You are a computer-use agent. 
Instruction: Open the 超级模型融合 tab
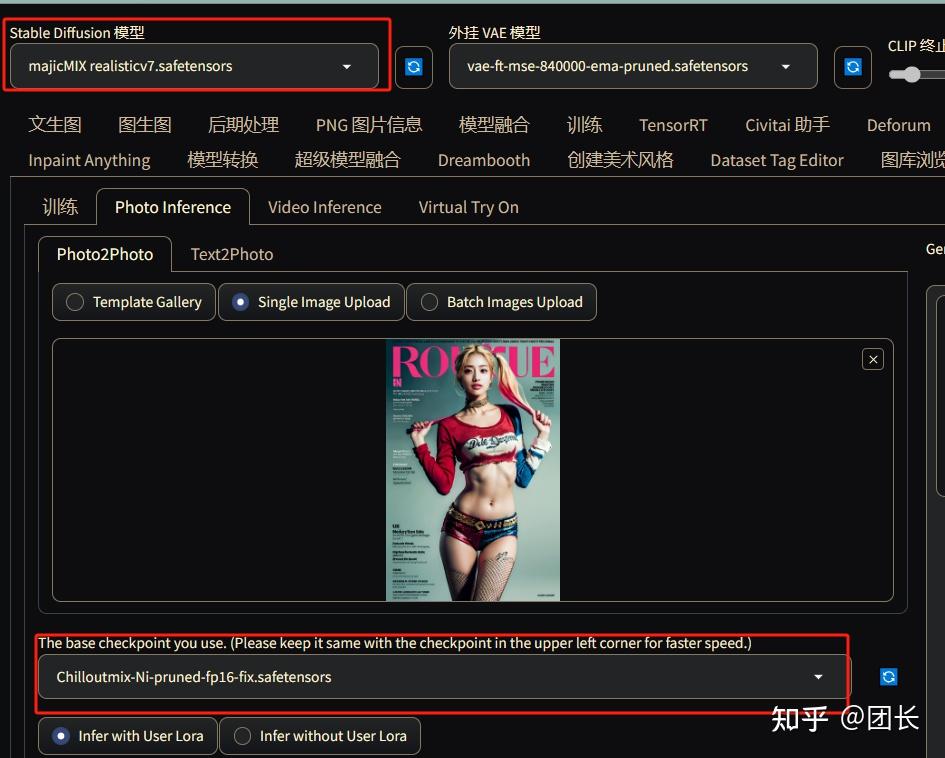[347, 160]
